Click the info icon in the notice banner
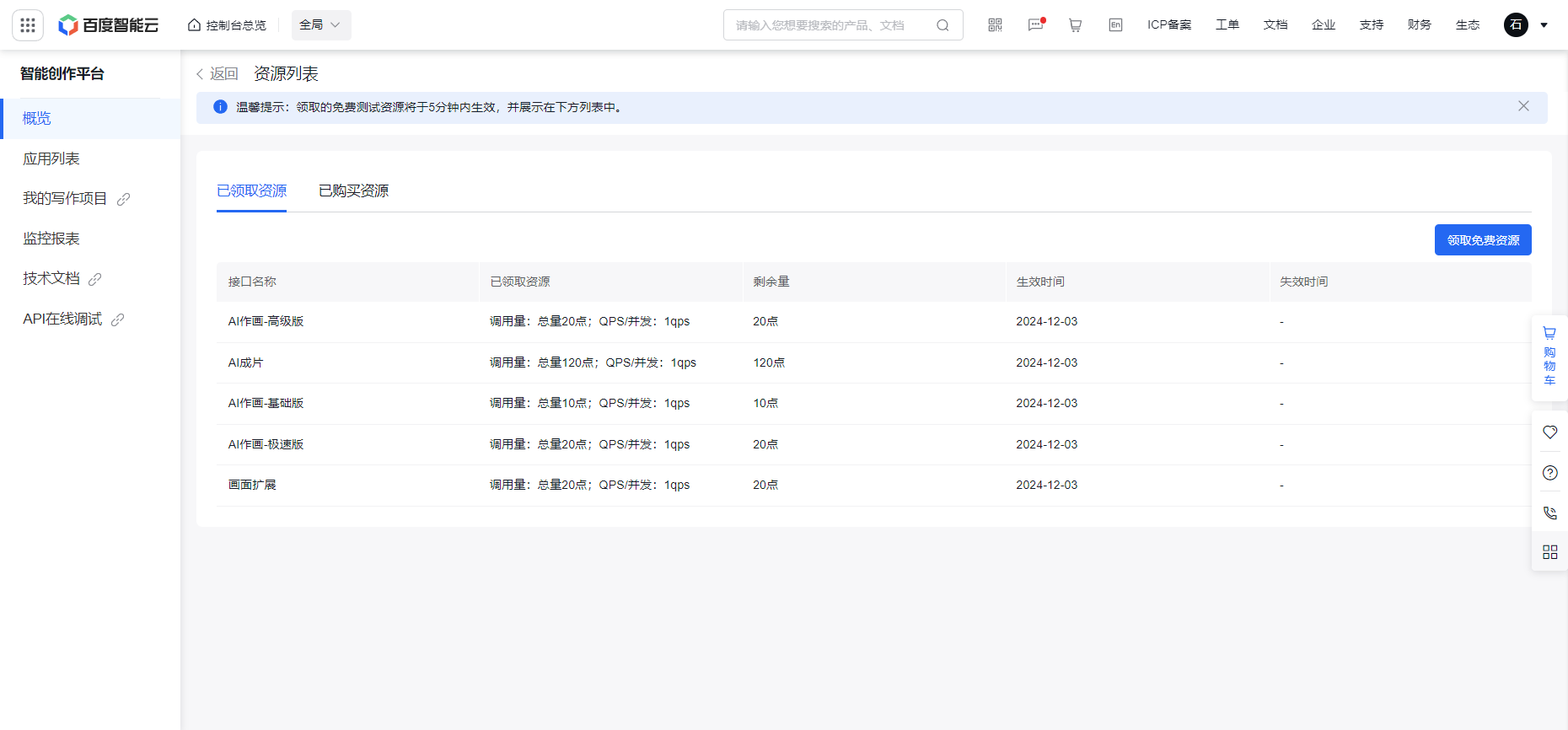The width and height of the screenshot is (1568, 730). click(x=220, y=107)
